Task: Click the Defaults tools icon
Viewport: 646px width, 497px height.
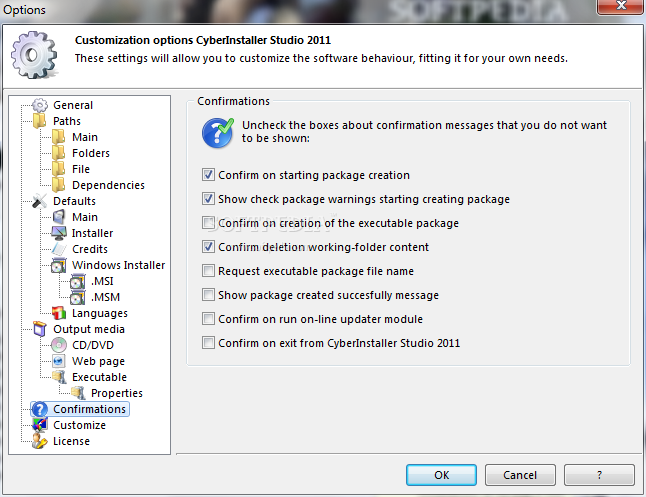Action: (x=40, y=201)
